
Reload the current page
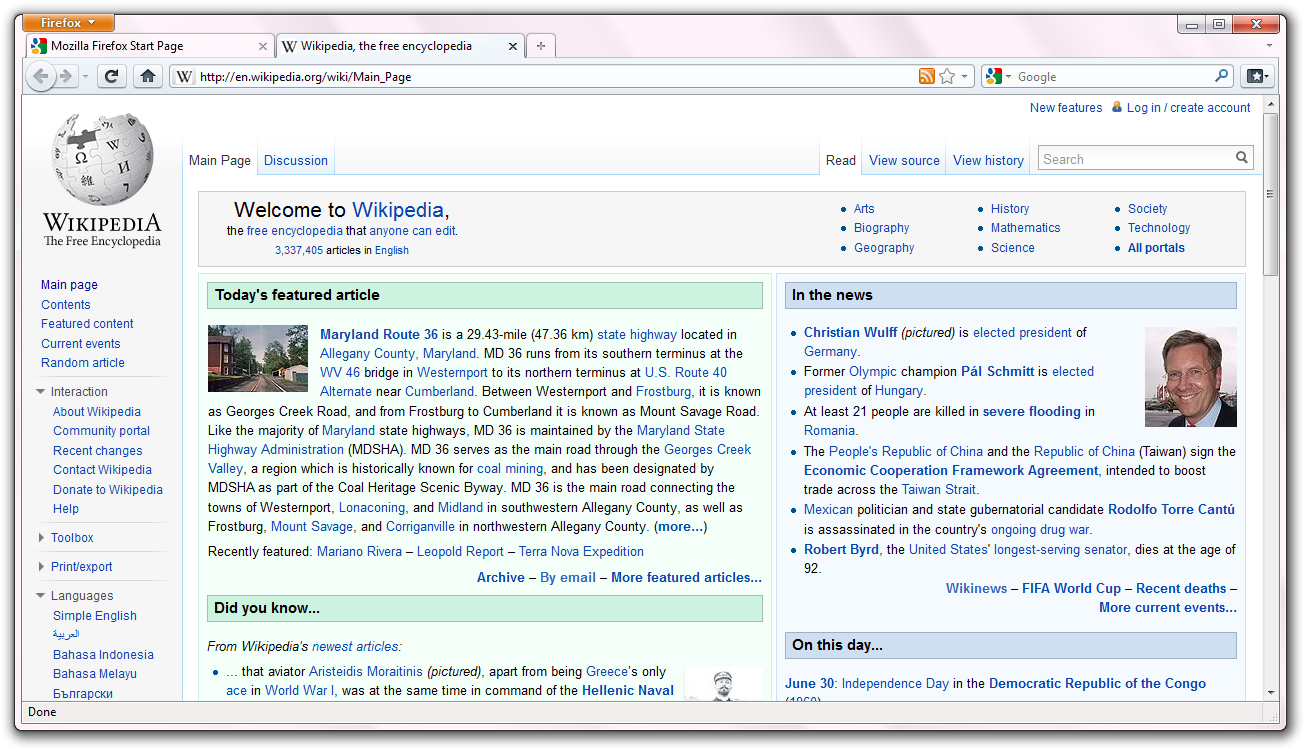[112, 76]
